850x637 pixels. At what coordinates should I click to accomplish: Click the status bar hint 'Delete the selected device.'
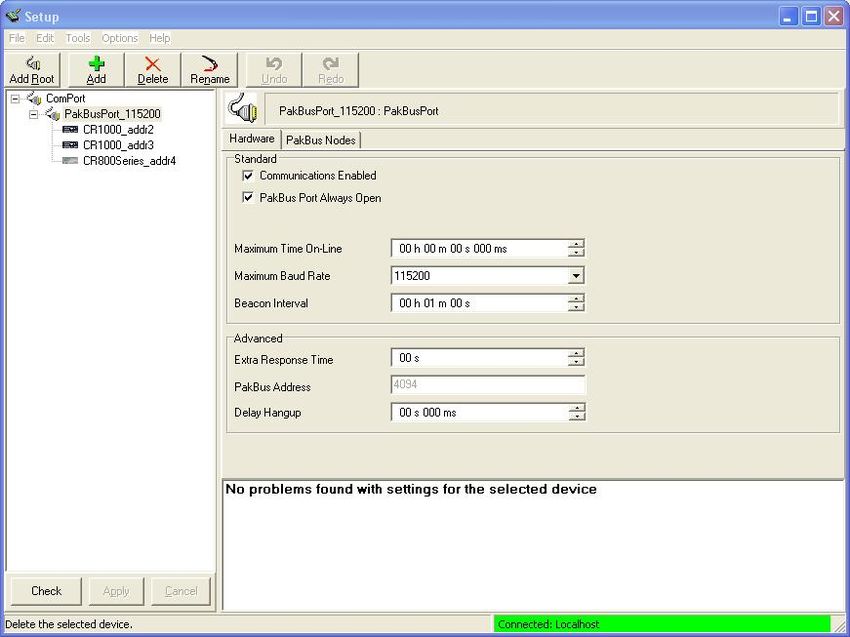tap(69, 625)
